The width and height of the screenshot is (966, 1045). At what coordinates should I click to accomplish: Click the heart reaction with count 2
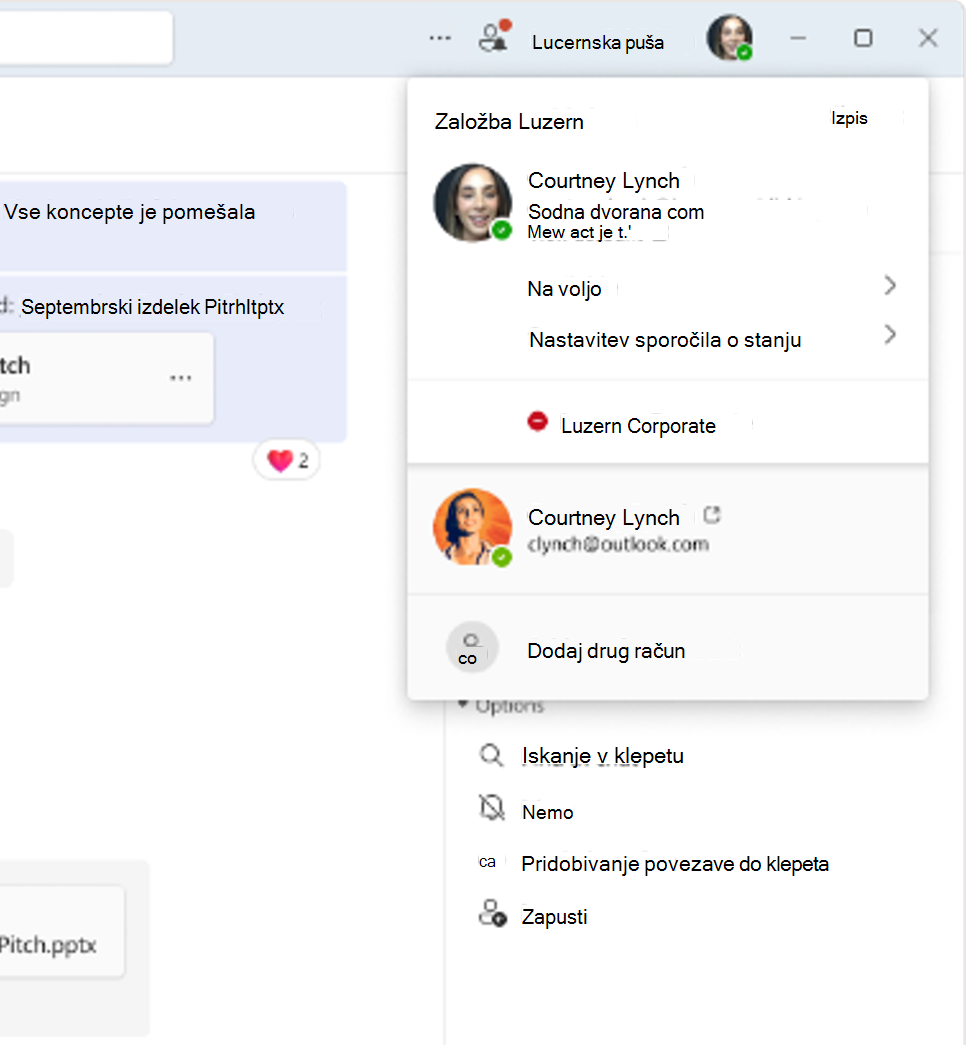click(x=287, y=461)
